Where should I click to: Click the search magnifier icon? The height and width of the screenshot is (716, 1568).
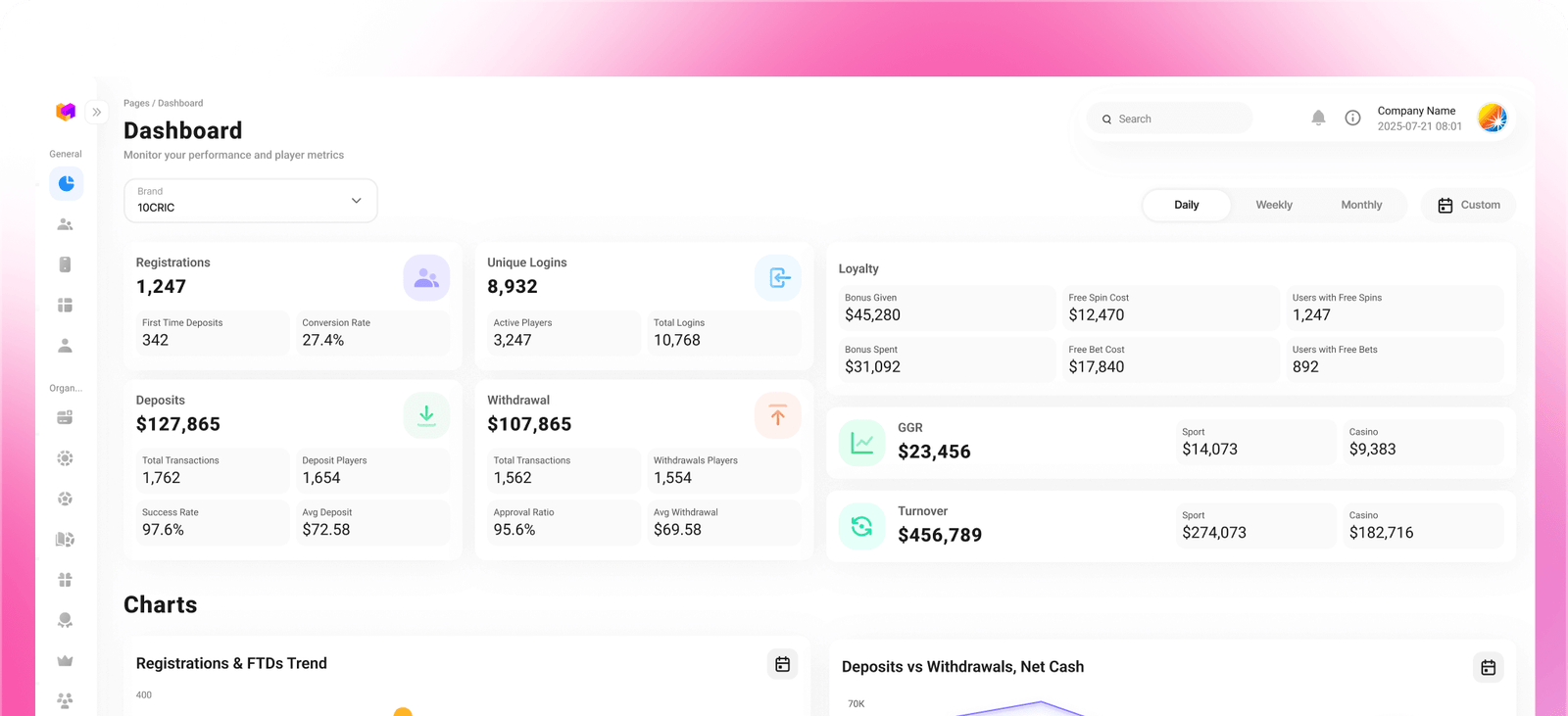pyautogui.click(x=1107, y=119)
